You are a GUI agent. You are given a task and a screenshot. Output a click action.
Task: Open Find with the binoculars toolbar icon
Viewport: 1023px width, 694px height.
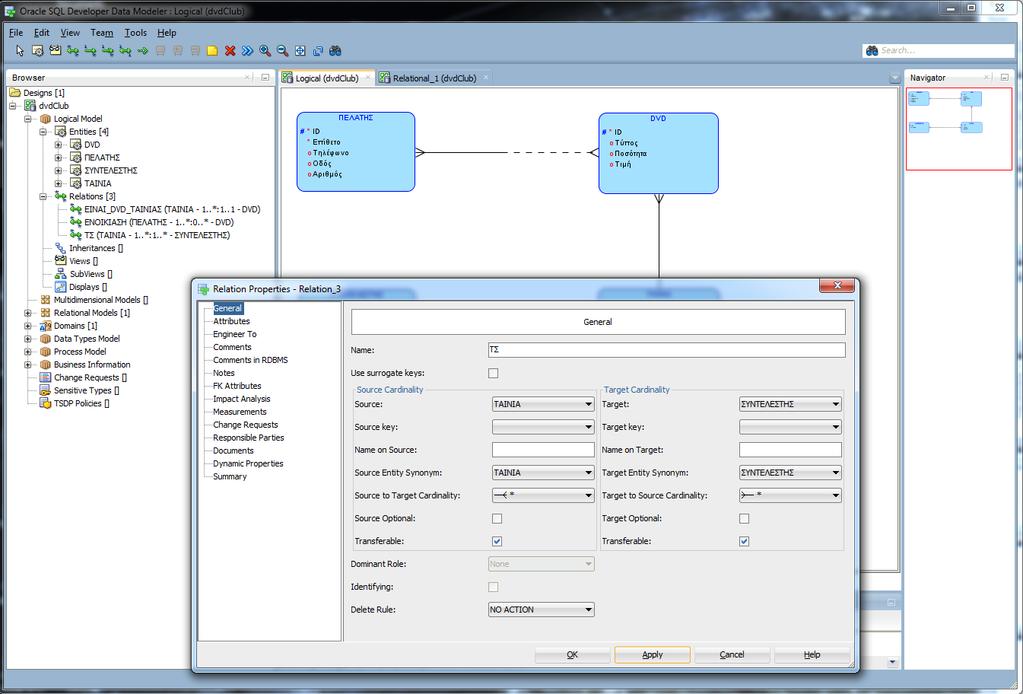(335, 50)
